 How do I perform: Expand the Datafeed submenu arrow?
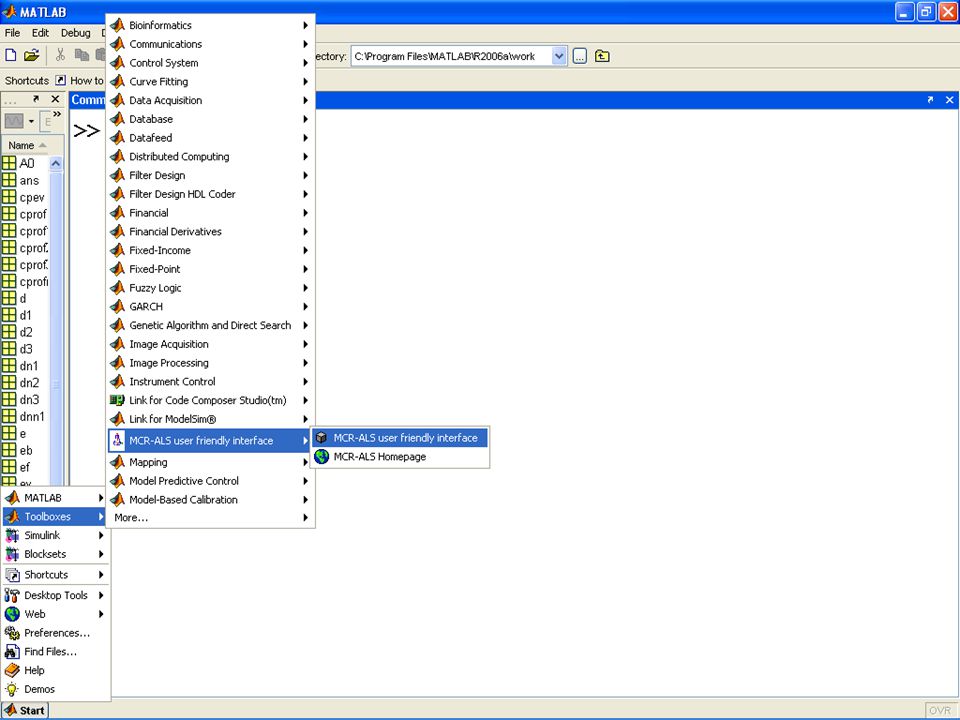pyautogui.click(x=305, y=138)
